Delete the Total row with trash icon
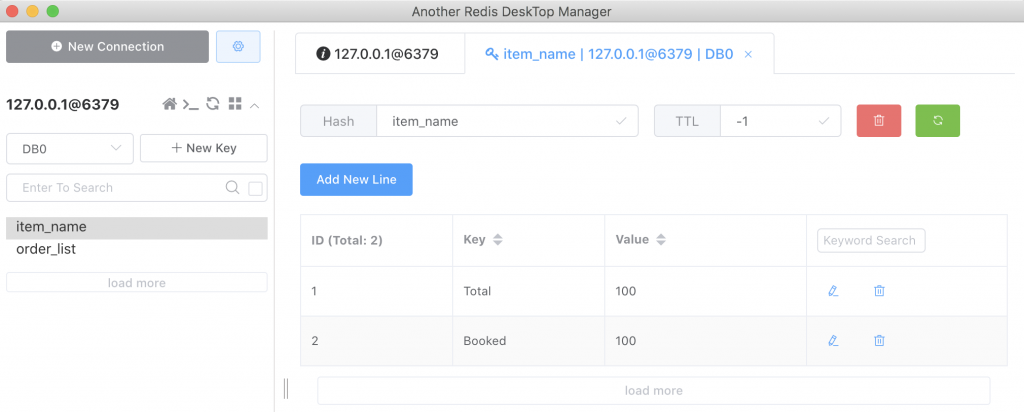This screenshot has height=412, width=1024. coord(879,291)
